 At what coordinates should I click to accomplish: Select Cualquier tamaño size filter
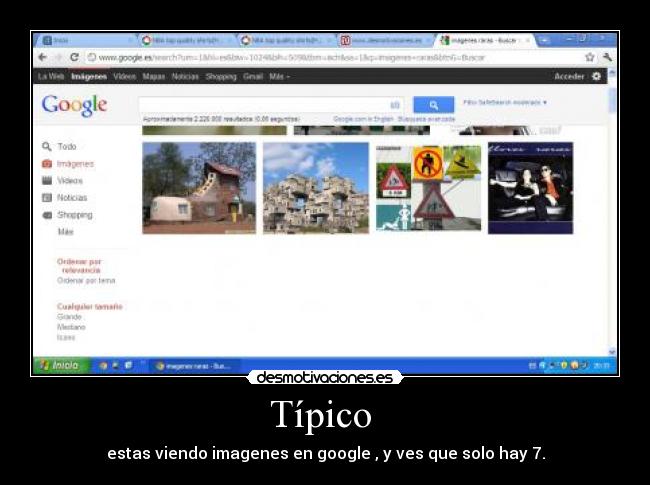point(90,306)
